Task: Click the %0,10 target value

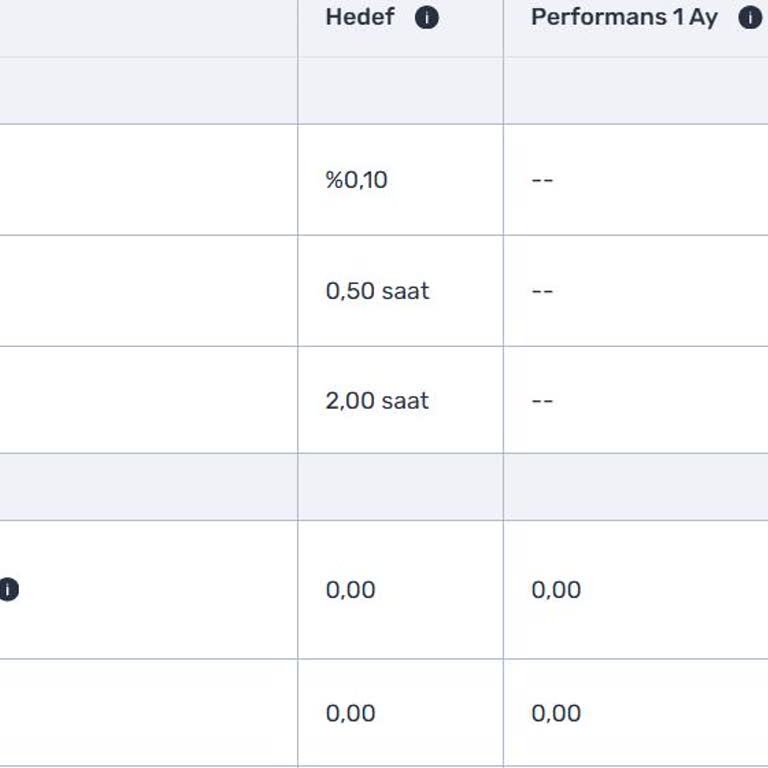Action: [x=357, y=180]
